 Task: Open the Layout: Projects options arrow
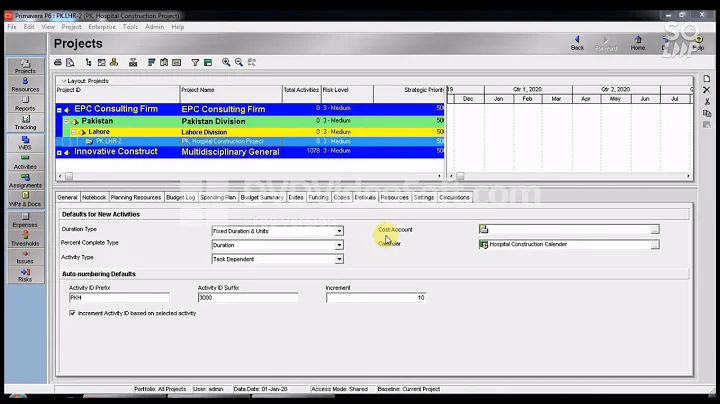pyautogui.click(x=64, y=81)
